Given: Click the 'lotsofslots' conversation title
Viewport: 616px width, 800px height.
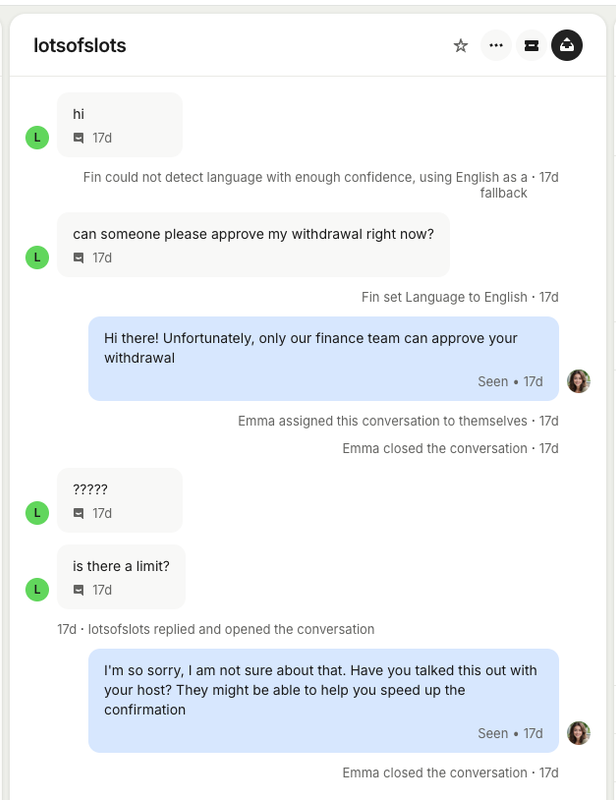Looking at the screenshot, I should coord(80,46).
